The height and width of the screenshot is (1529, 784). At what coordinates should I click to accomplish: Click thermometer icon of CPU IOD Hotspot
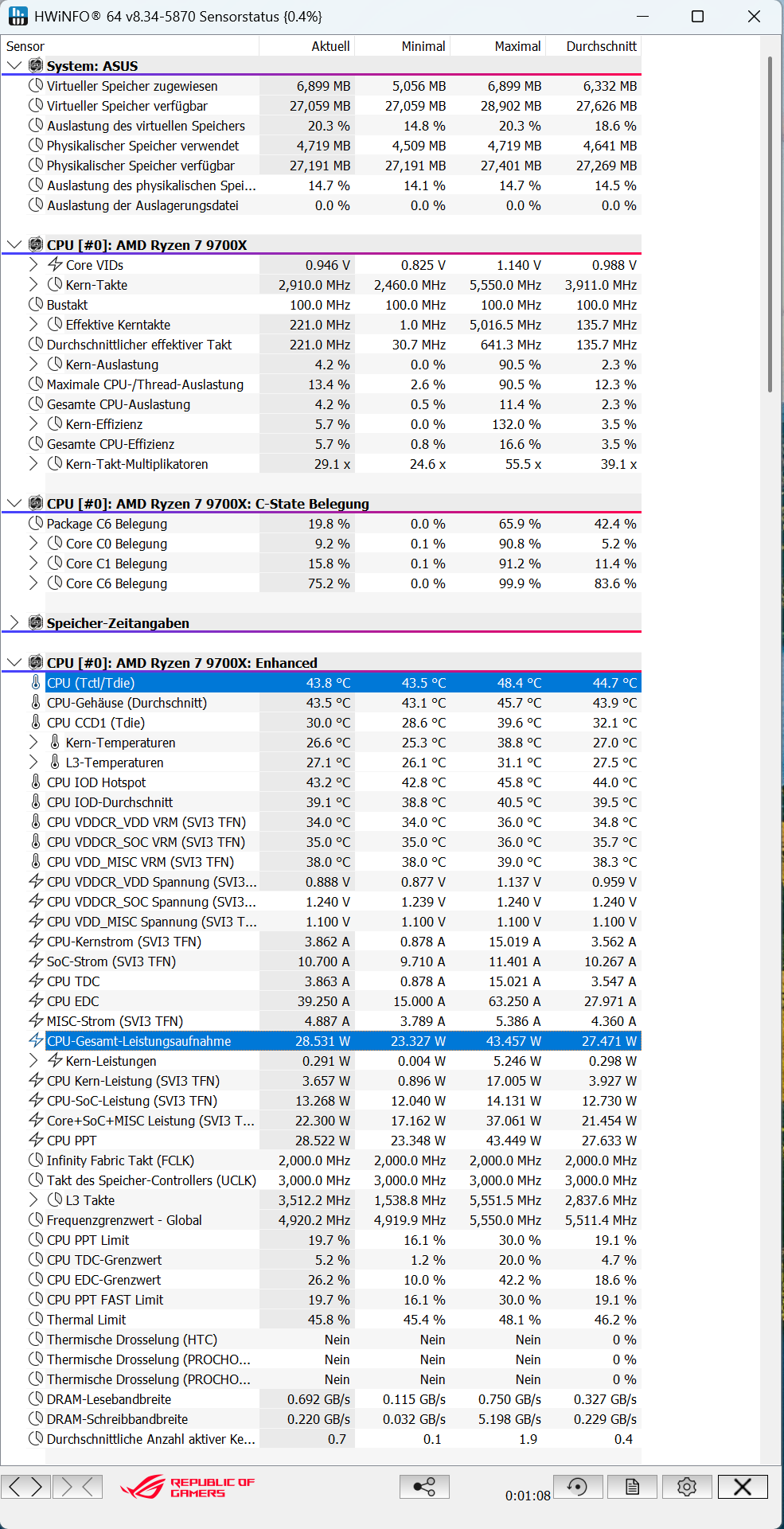36,782
